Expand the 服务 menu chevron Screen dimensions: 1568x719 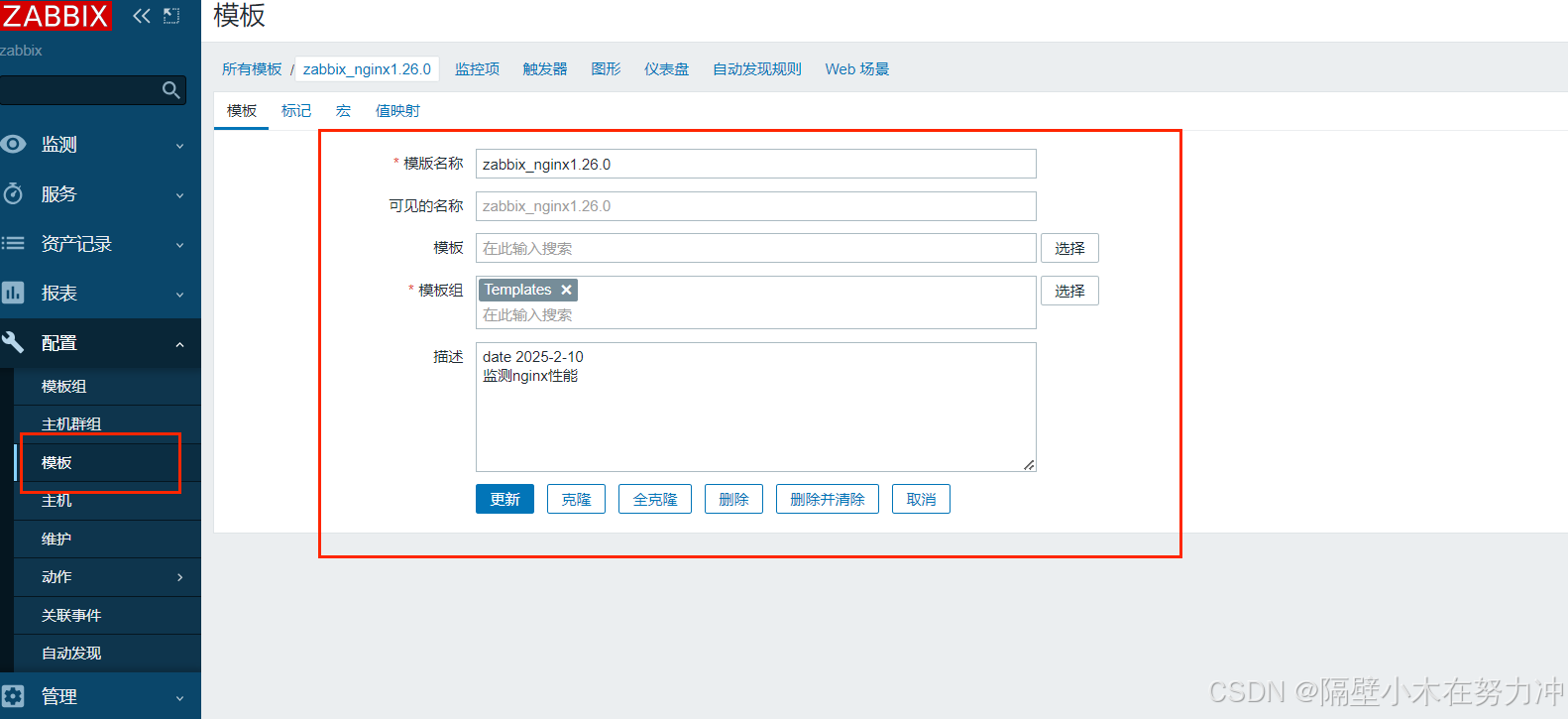pos(179,195)
